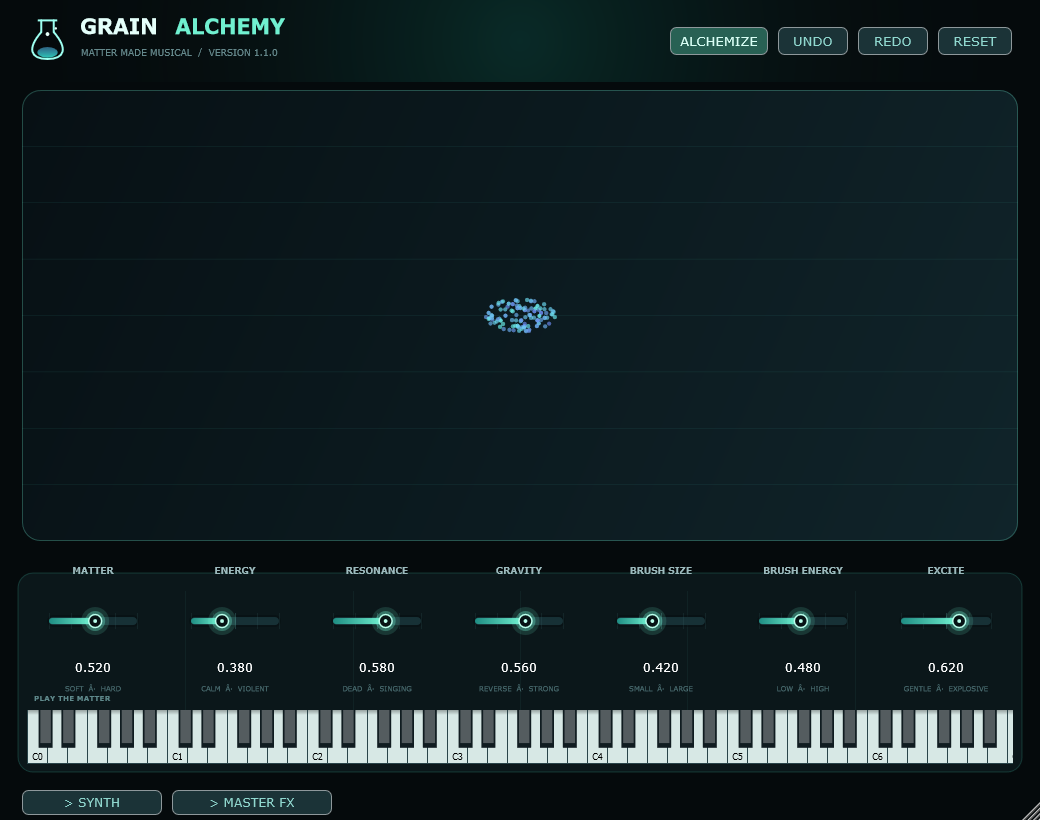Click the Energy slider knob
This screenshot has height=820, width=1040.
click(222, 621)
